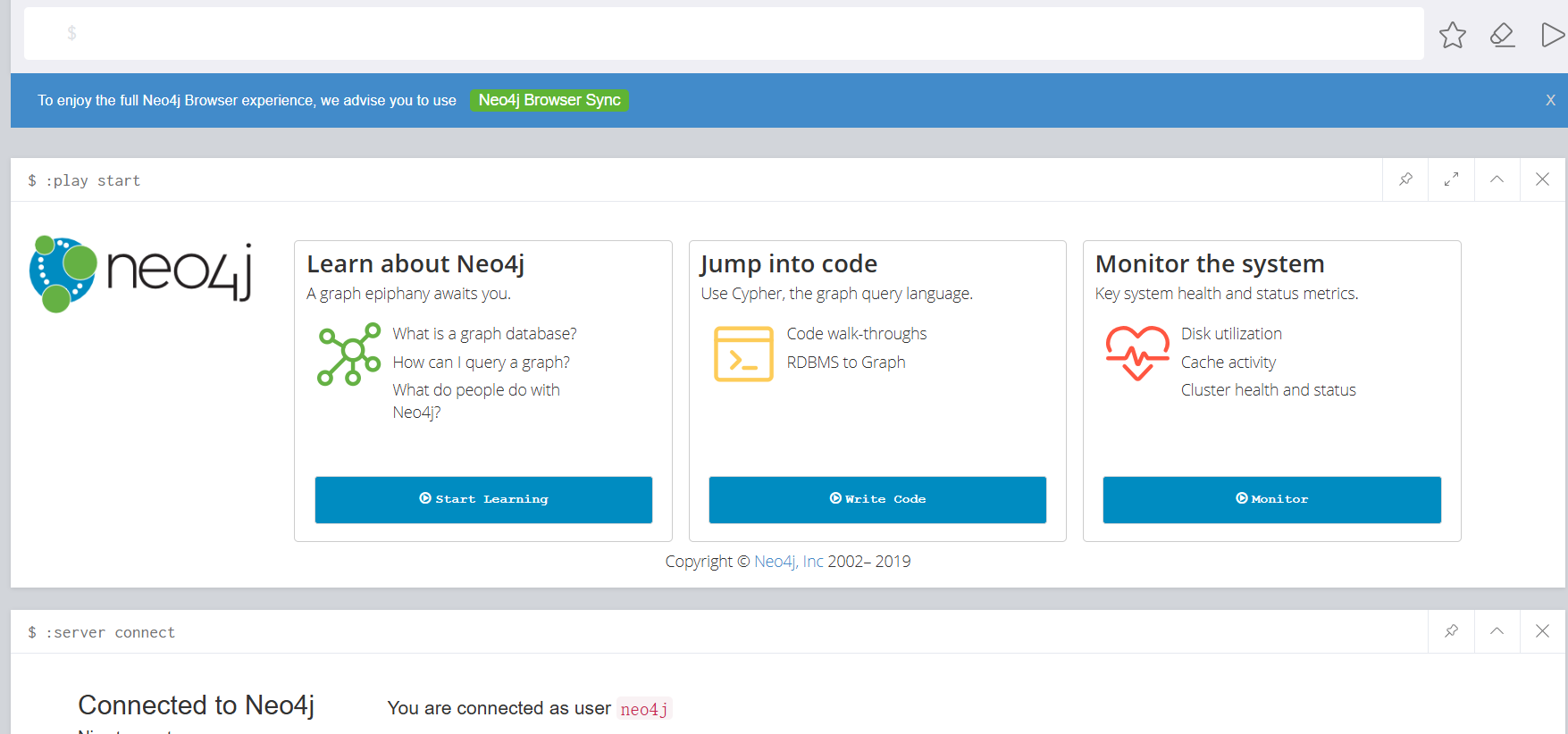1568x734 pixels.
Task: Focus the Cypher command input field
Action: 724,34
